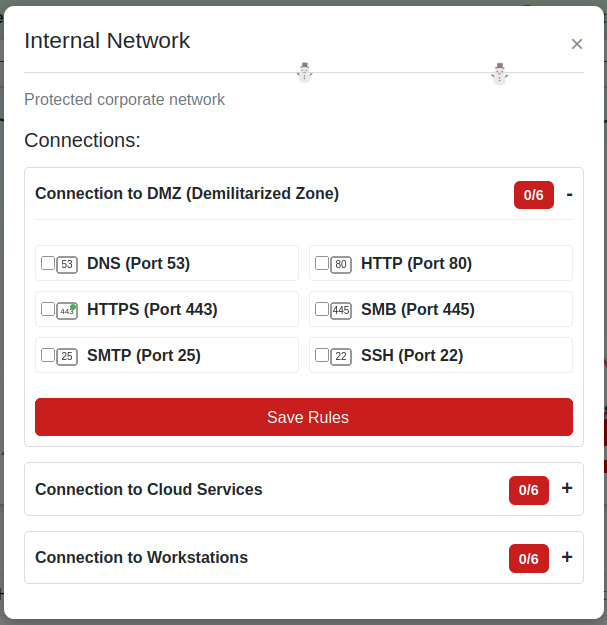Collapse the Connection to DMZ section
This screenshot has height=625, width=607.
pos(569,193)
